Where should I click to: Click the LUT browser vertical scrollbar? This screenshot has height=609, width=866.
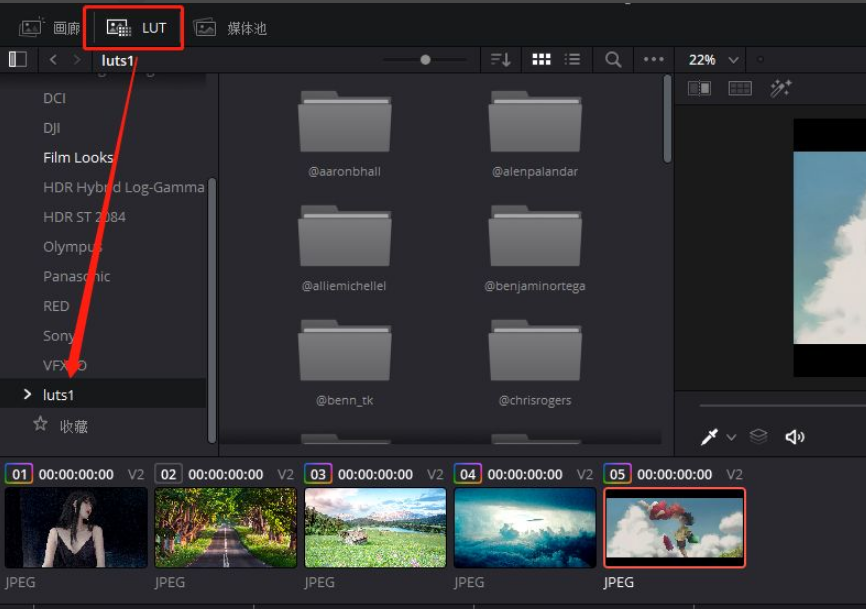tap(667, 119)
